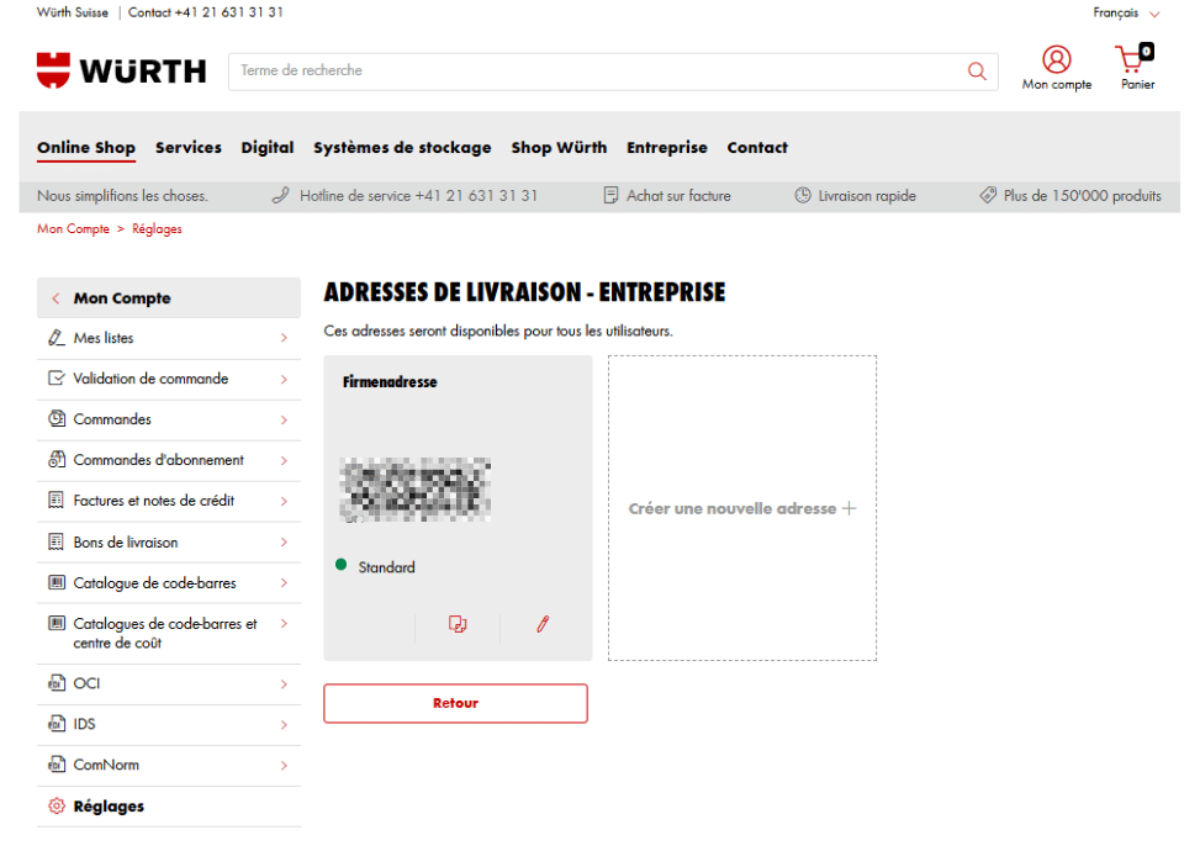The height and width of the screenshot is (857, 1200).
Task: Expand Commandes chevron arrow
Action: [x=284, y=419]
